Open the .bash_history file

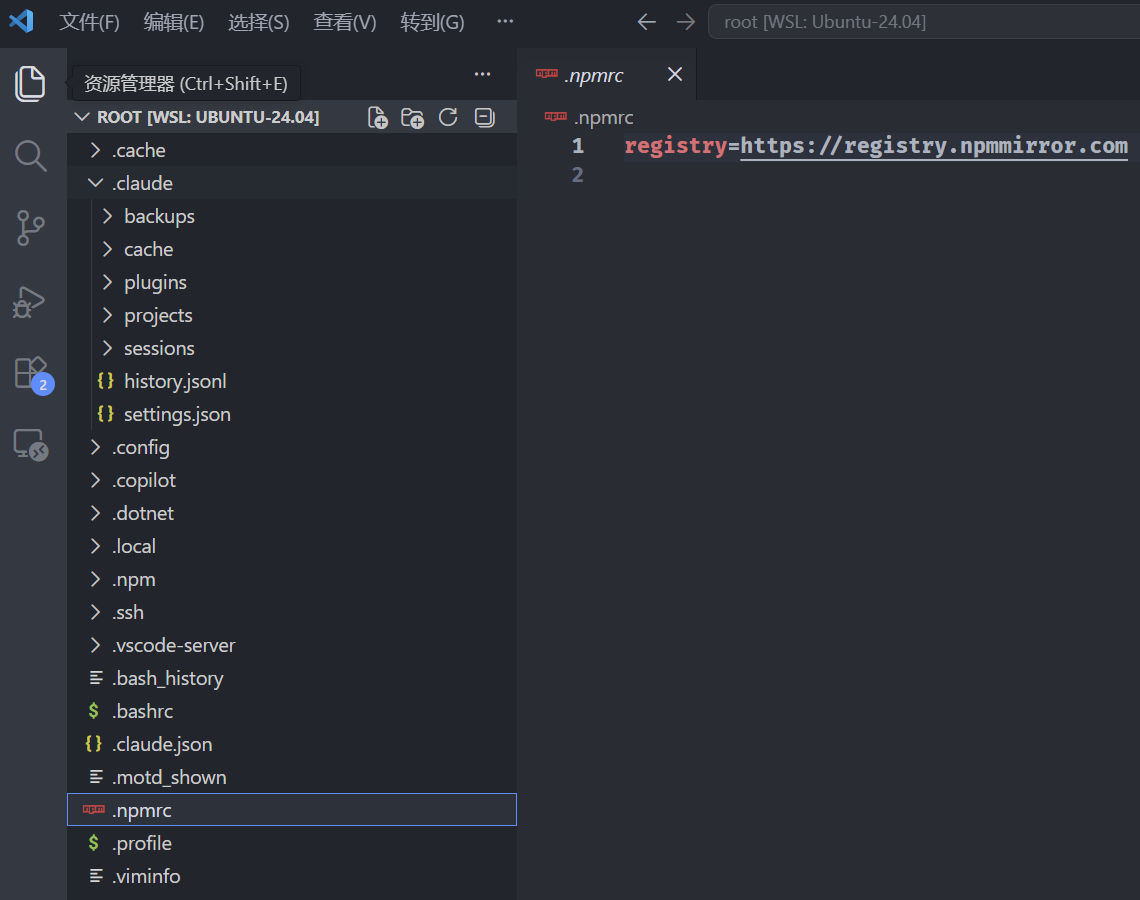pyautogui.click(x=292, y=678)
